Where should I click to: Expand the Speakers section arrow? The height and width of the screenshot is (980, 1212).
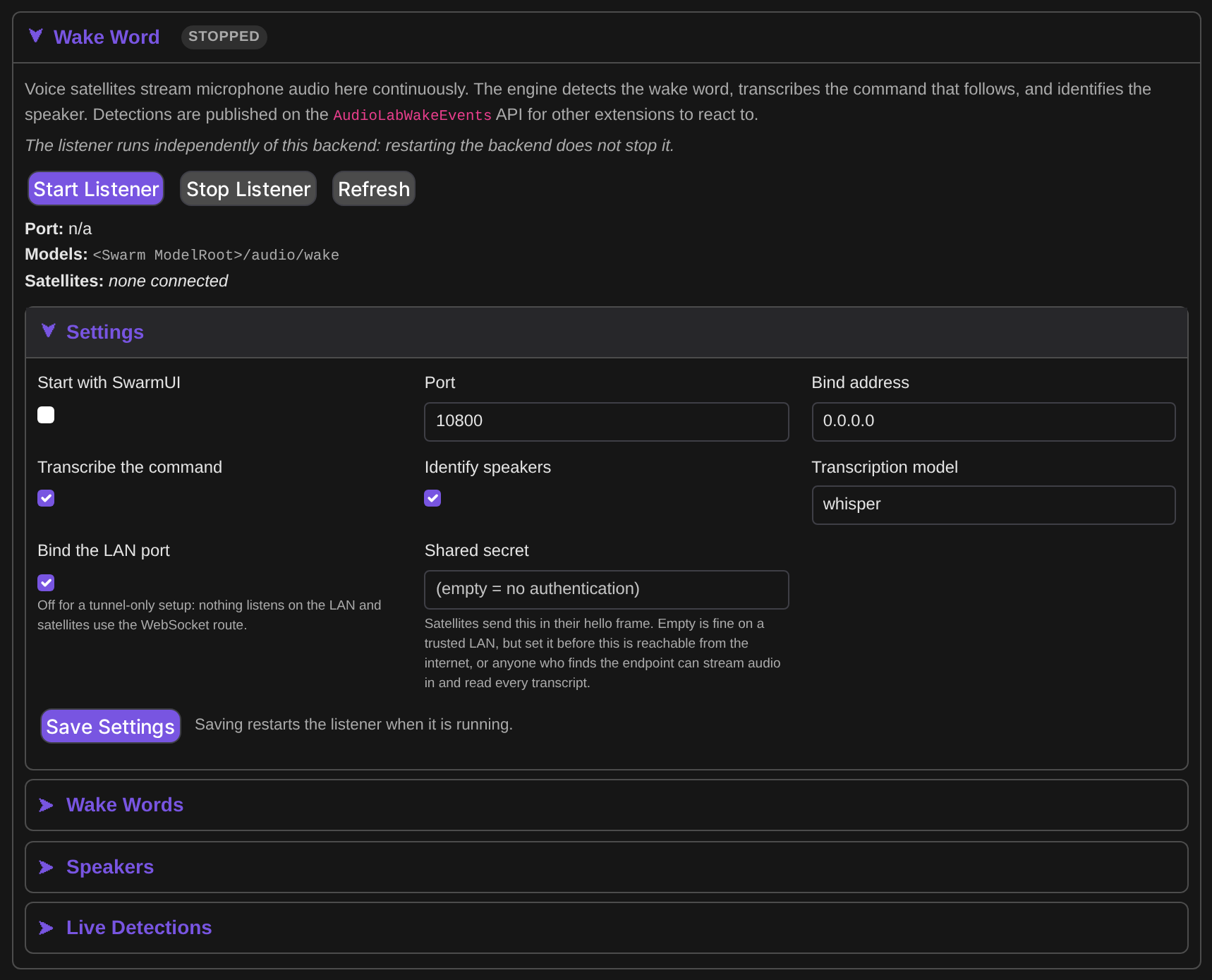(x=47, y=867)
